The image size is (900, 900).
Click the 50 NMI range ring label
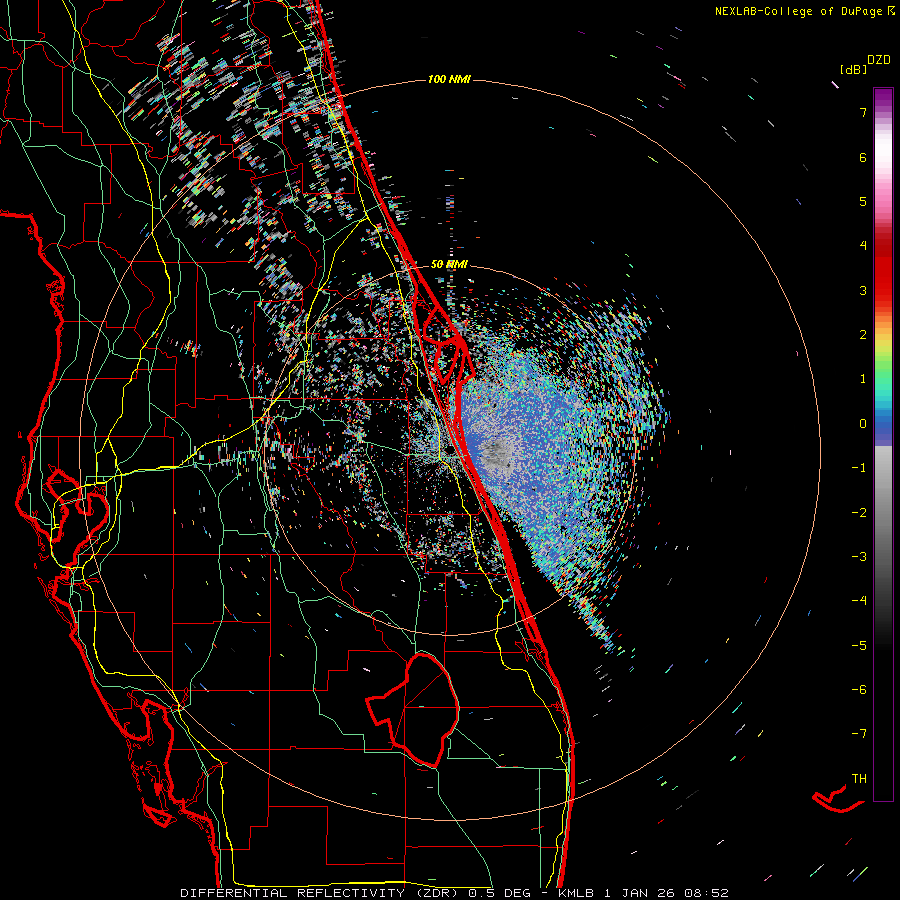point(449,264)
